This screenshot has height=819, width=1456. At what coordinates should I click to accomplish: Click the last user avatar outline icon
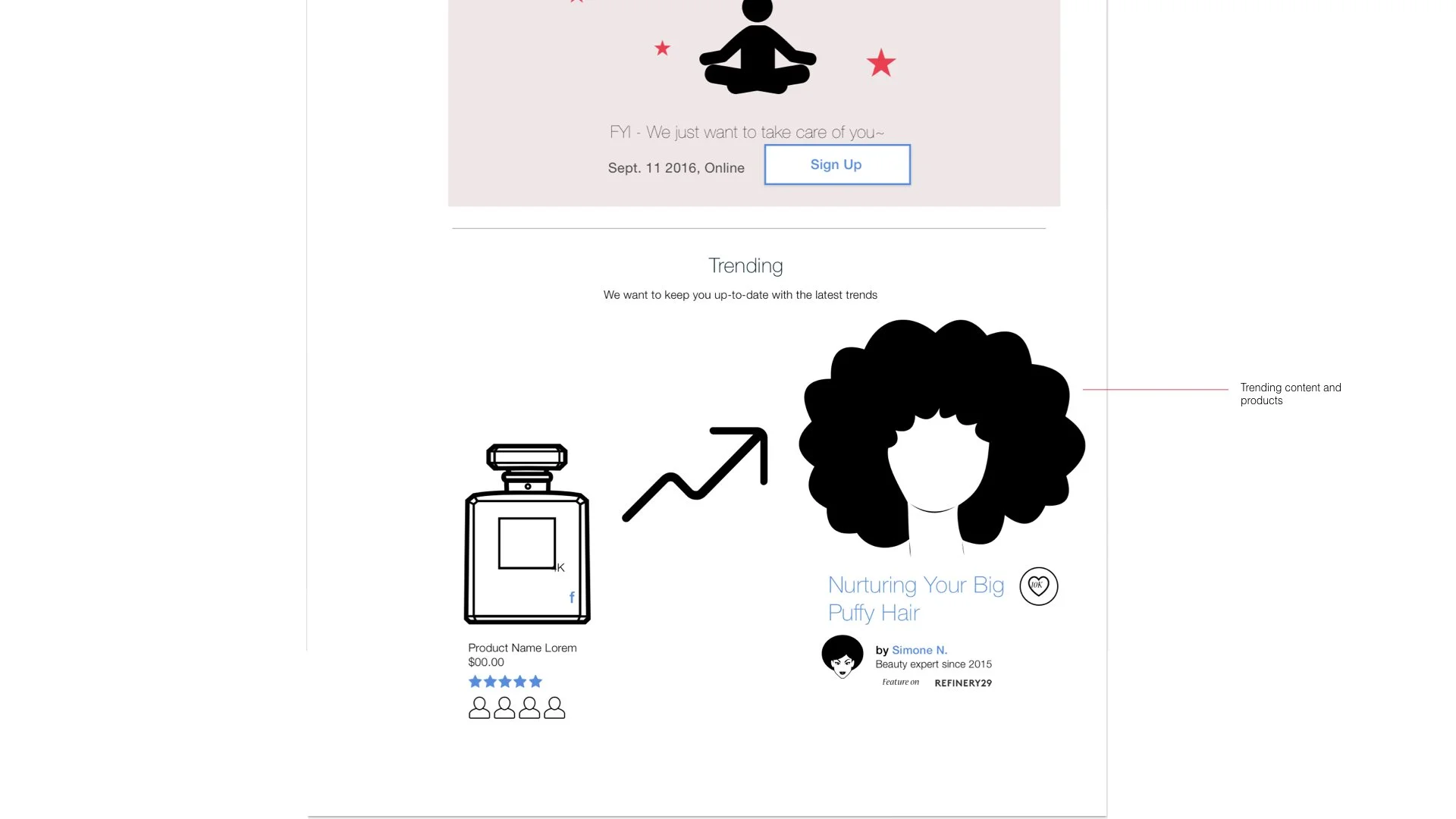tap(554, 708)
